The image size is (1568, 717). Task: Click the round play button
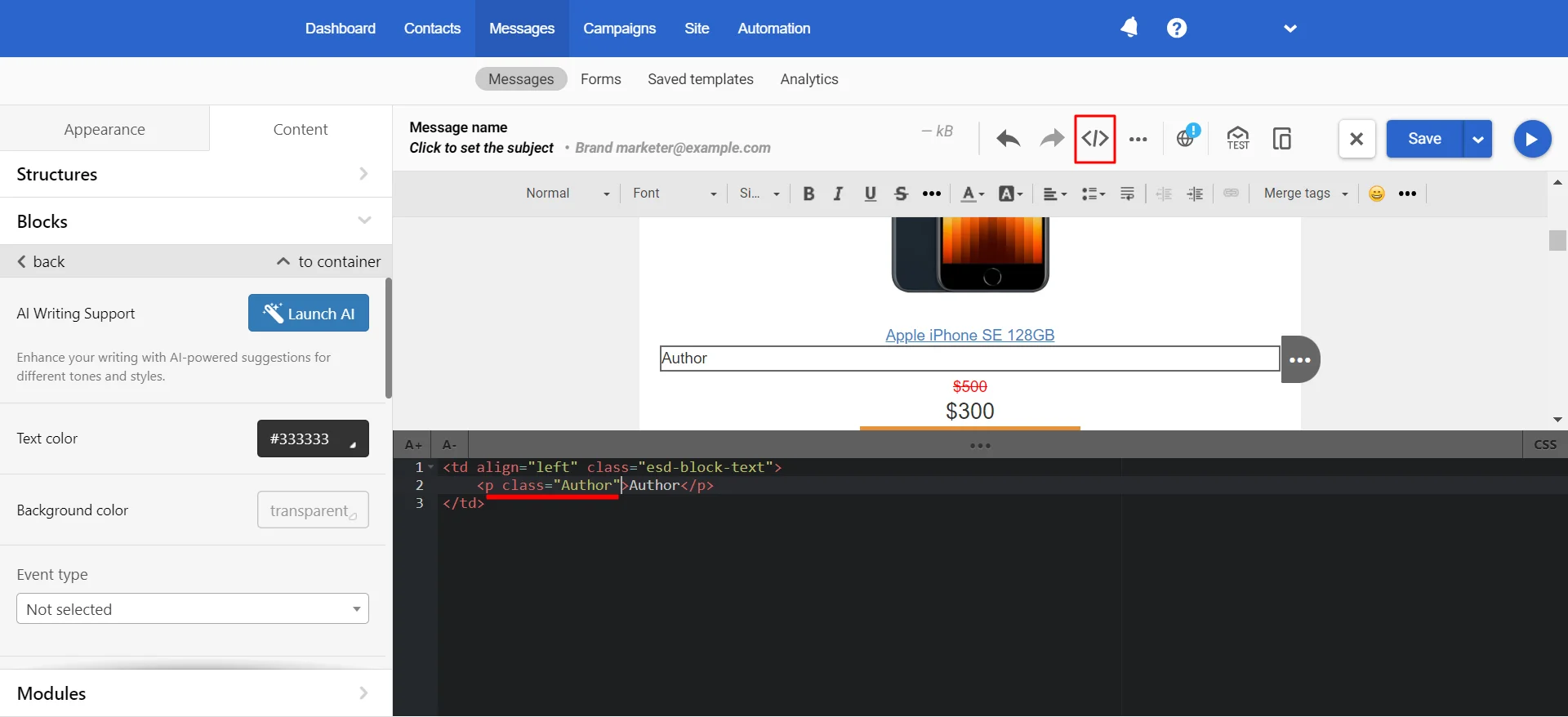click(1532, 139)
